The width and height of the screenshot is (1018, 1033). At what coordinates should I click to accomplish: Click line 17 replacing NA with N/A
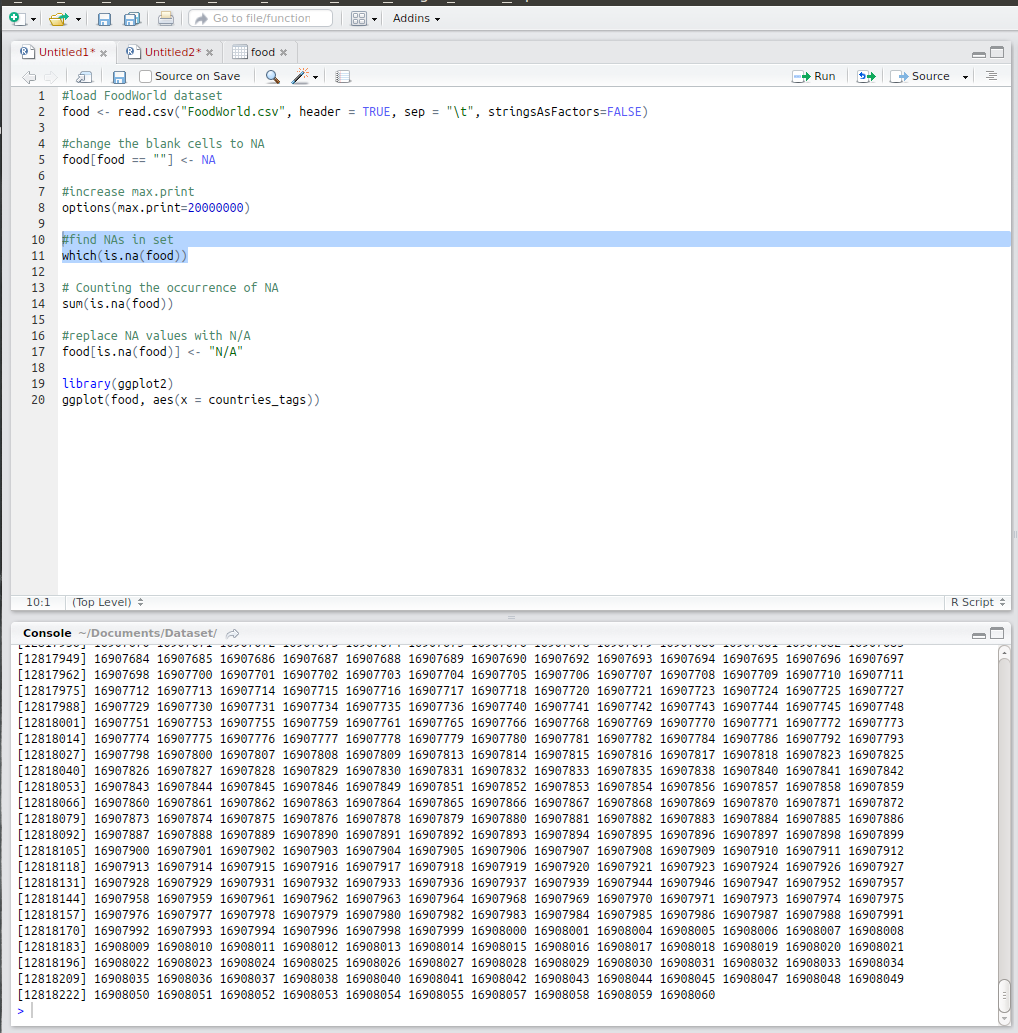point(153,352)
